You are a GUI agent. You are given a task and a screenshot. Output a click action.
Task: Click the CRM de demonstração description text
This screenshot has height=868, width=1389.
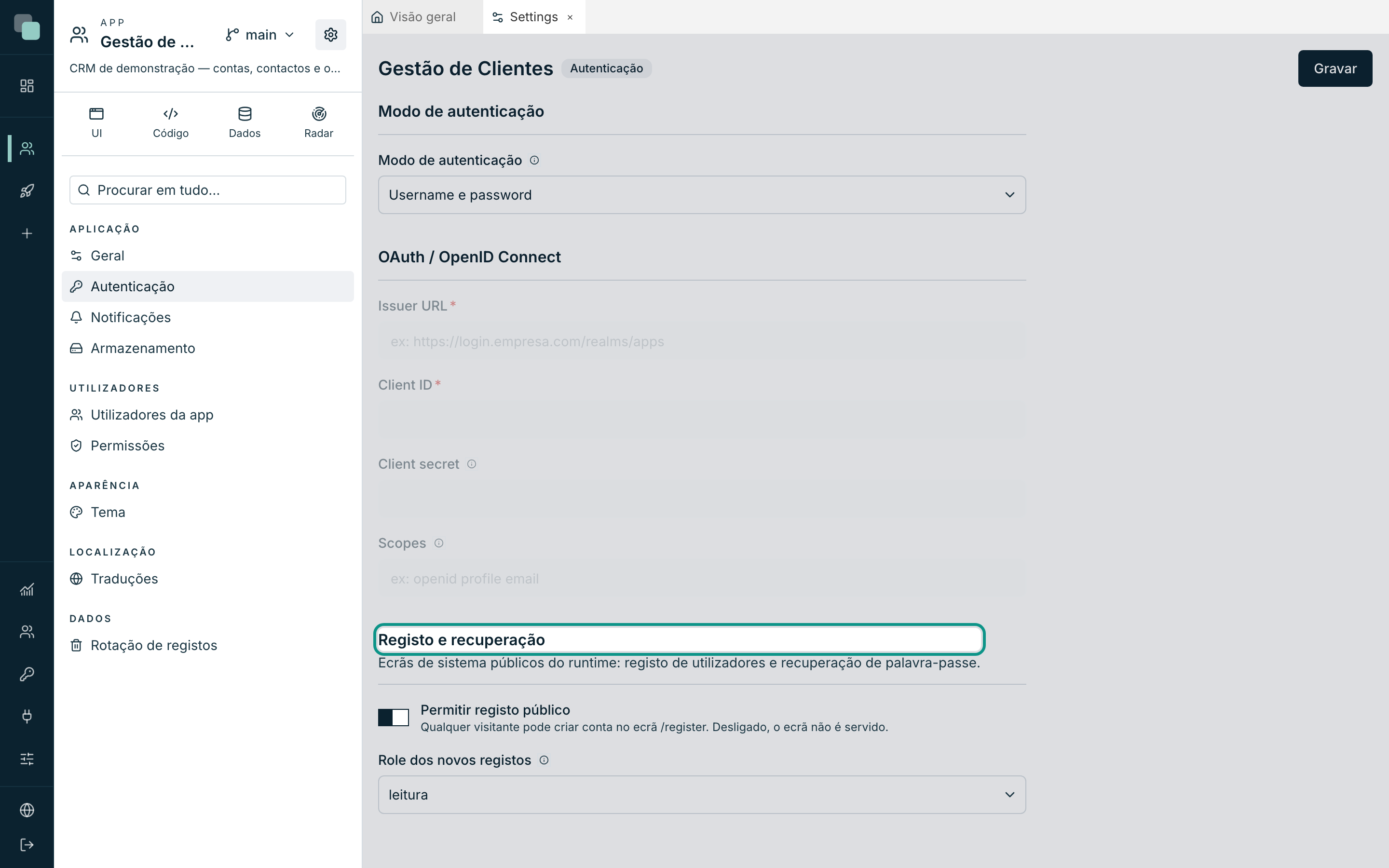coord(205,68)
